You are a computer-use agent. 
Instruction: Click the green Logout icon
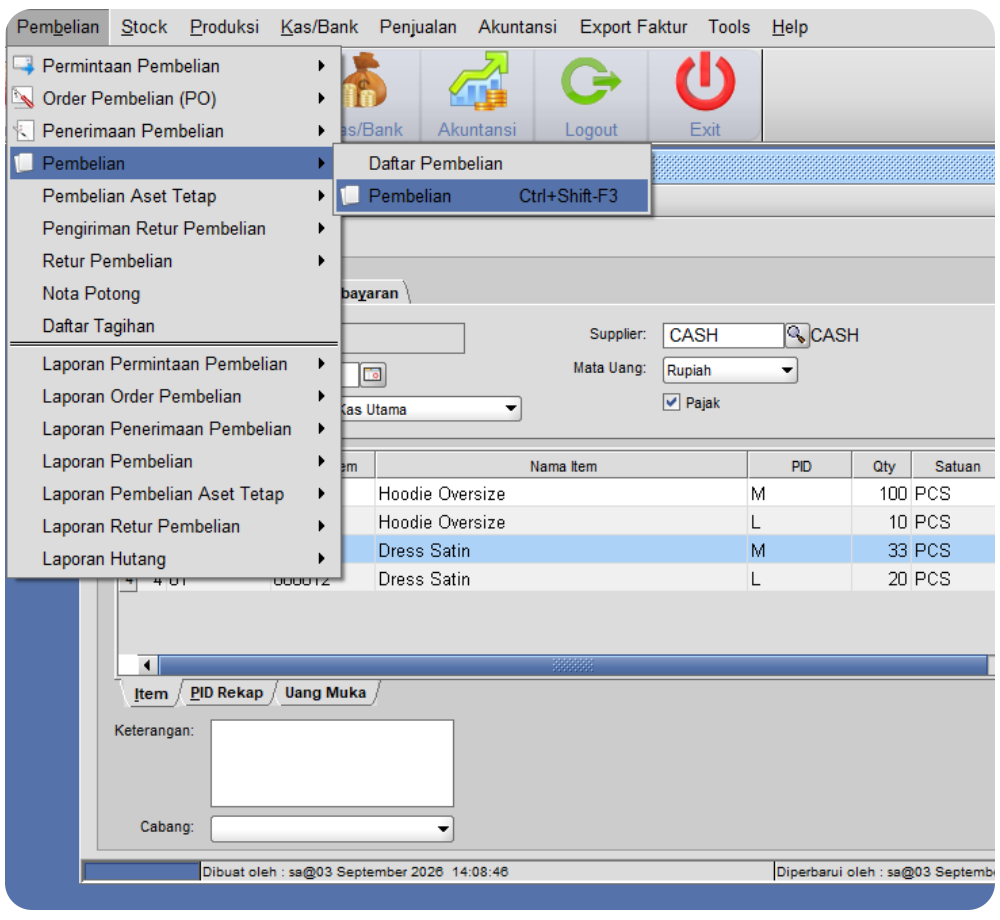tap(591, 81)
